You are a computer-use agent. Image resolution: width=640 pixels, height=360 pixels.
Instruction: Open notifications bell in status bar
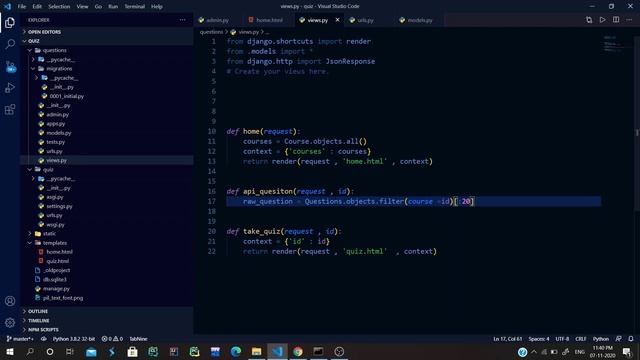[631, 339]
